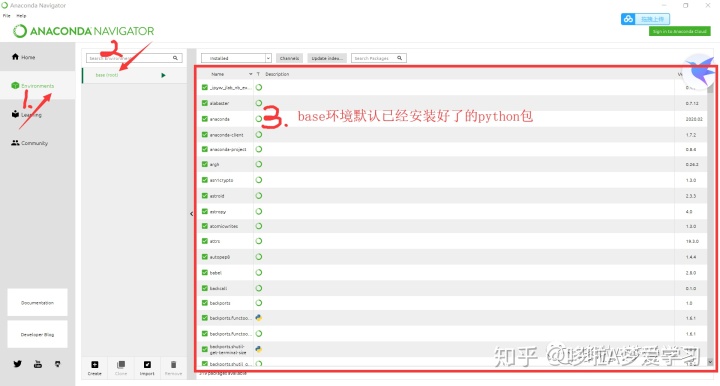This screenshot has width=720, height=386.
Task: Open Anaconda's Twitter page
Action: pos(17,364)
